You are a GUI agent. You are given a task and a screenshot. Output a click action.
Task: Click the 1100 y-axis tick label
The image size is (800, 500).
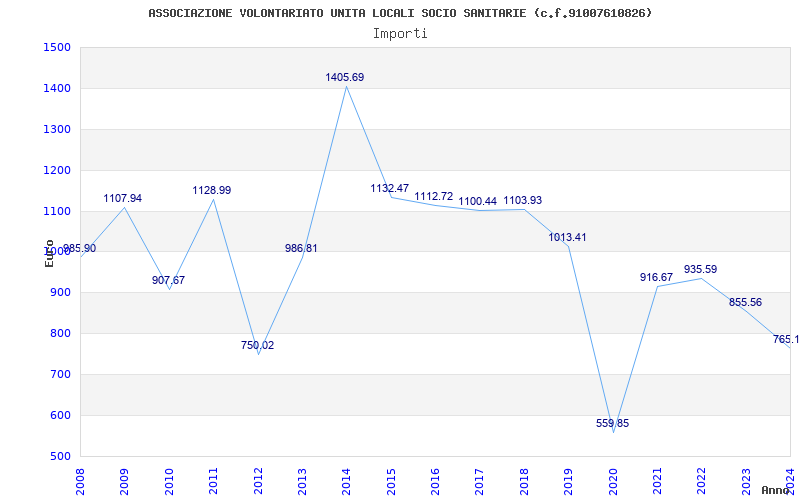coord(57,211)
